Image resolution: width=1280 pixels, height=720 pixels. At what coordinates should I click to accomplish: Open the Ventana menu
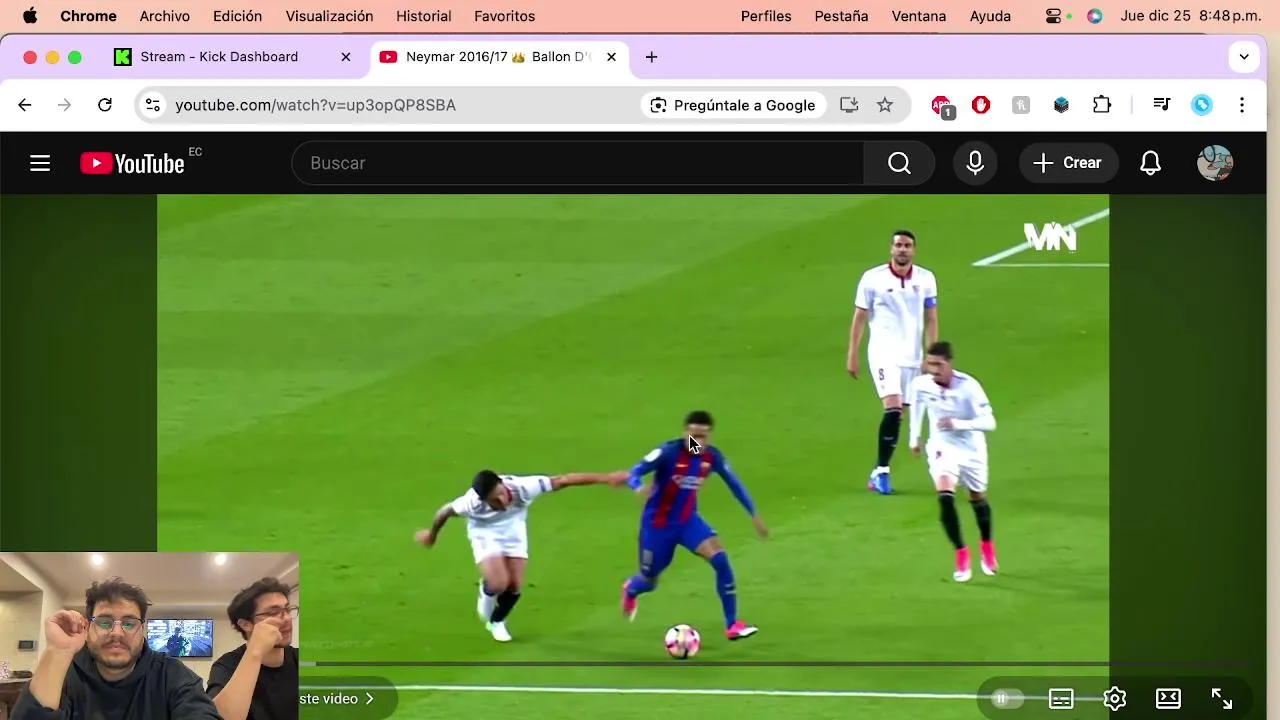pos(919,16)
